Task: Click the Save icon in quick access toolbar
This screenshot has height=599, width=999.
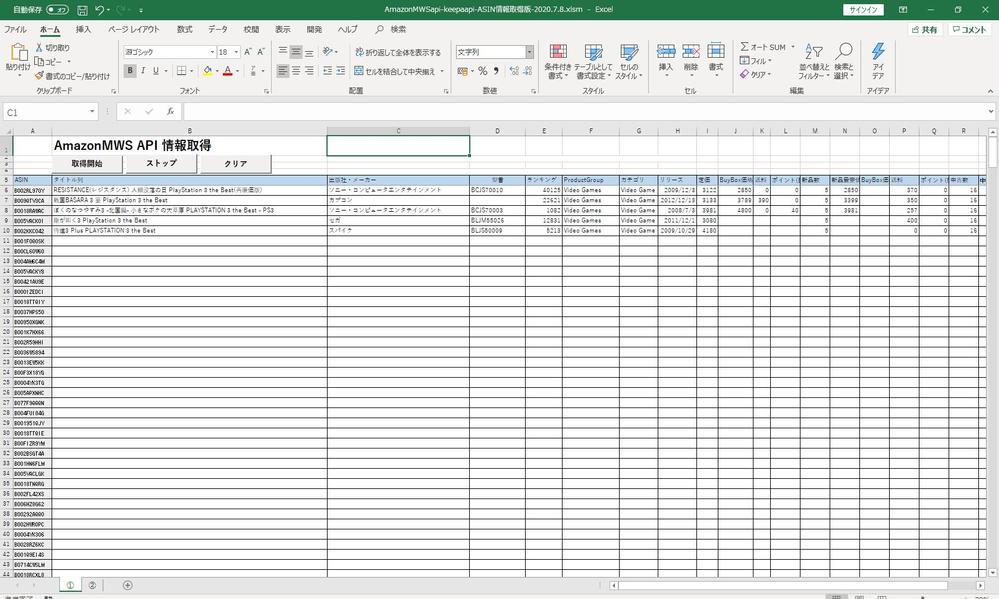Action: (82, 10)
